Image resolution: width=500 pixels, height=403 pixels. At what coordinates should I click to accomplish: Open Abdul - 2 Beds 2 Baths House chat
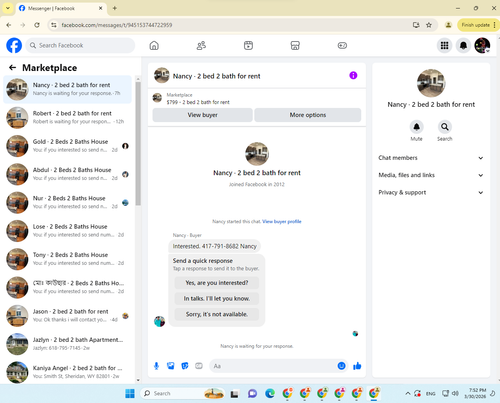[68, 174]
